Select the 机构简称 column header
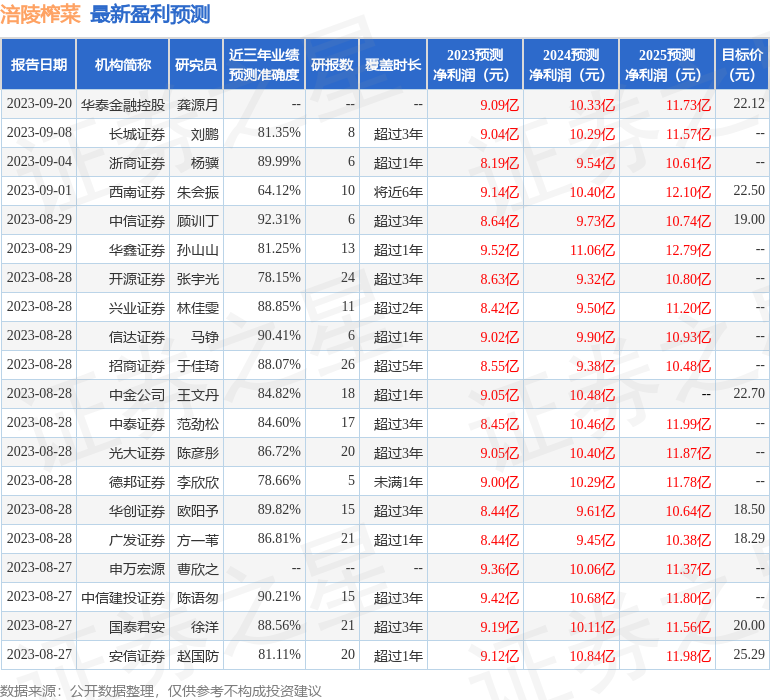 click(123, 64)
